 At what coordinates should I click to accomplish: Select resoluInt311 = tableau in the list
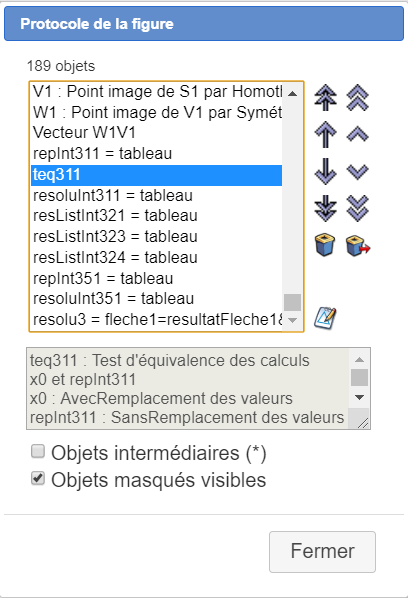(x=156, y=195)
